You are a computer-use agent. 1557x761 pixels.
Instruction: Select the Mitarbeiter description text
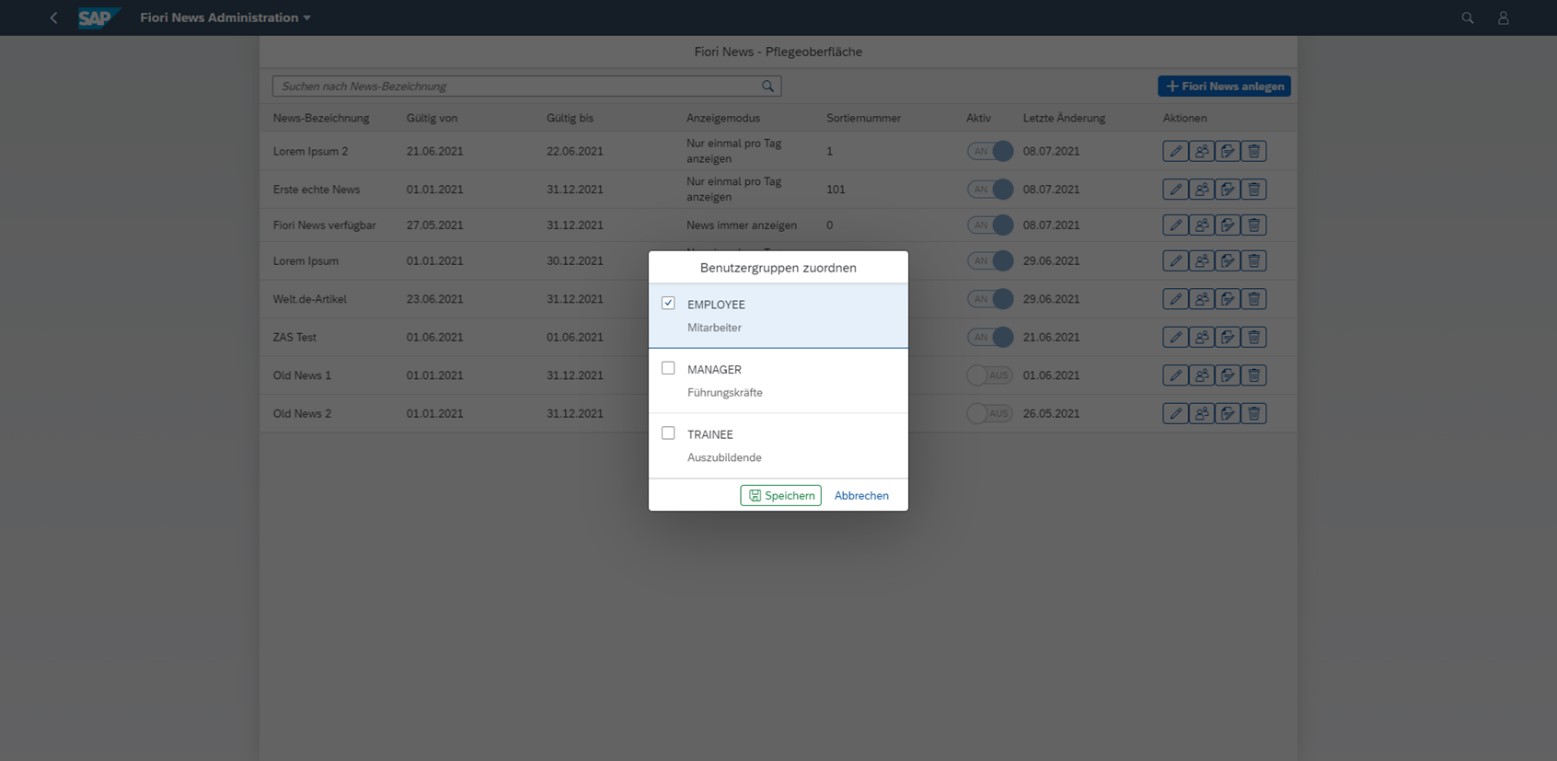click(x=714, y=328)
